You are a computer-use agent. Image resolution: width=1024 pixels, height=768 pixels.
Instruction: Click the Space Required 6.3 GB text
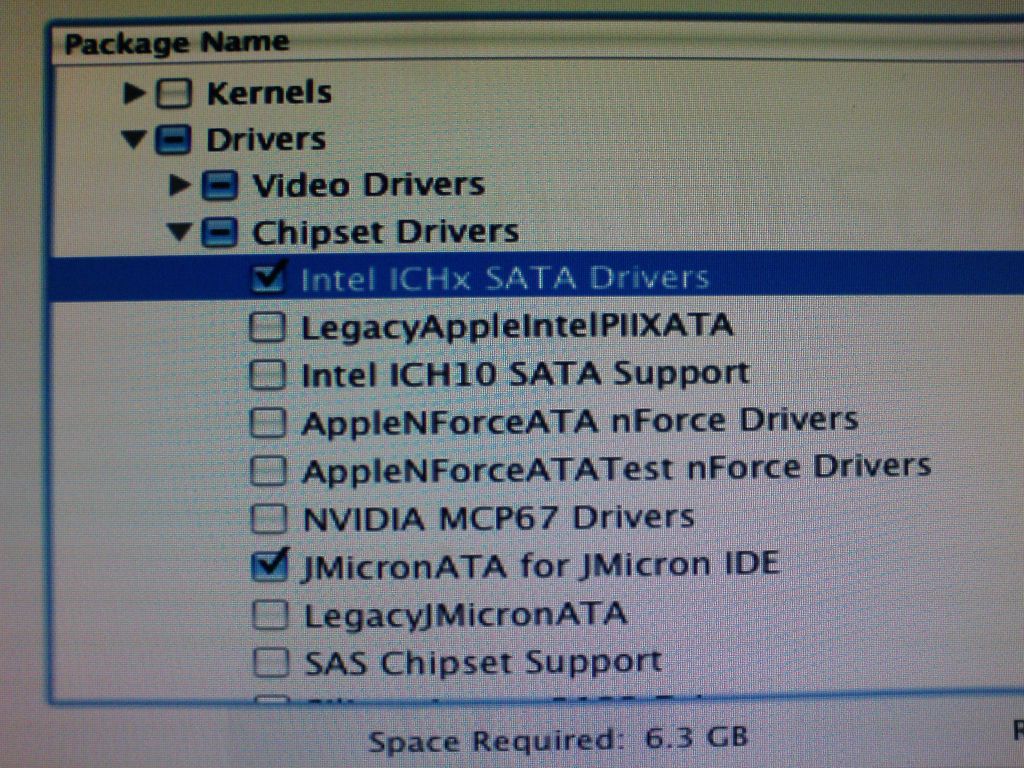point(558,739)
